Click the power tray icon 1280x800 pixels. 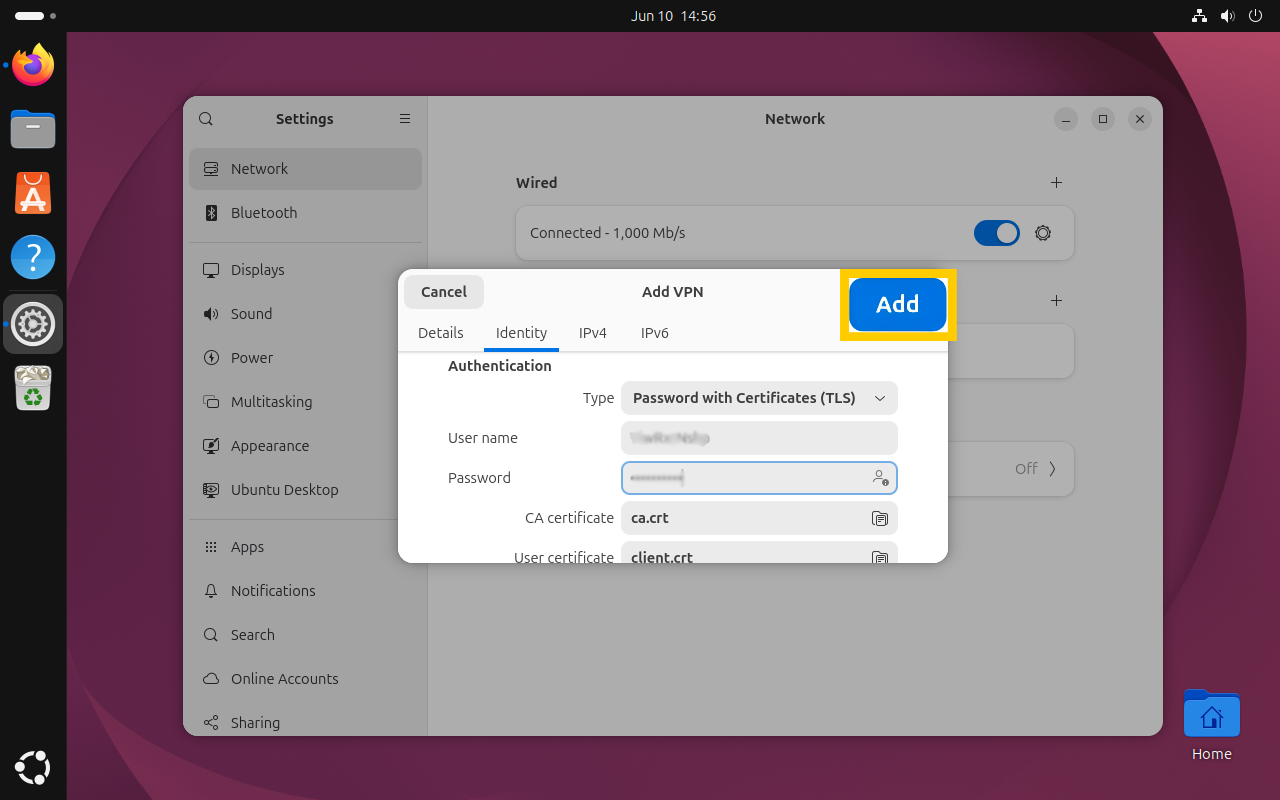pyautogui.click(x=1256, y=16)
